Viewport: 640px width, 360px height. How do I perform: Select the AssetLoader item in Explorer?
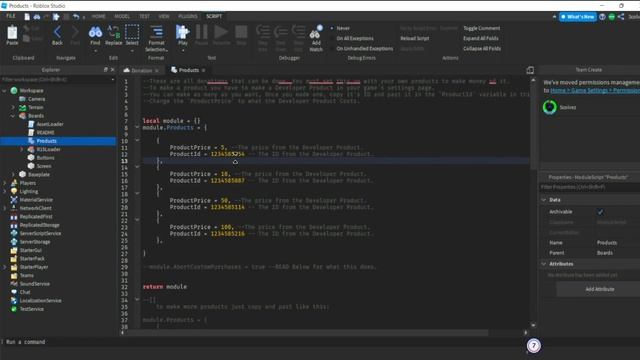click(x=50, y=124)
